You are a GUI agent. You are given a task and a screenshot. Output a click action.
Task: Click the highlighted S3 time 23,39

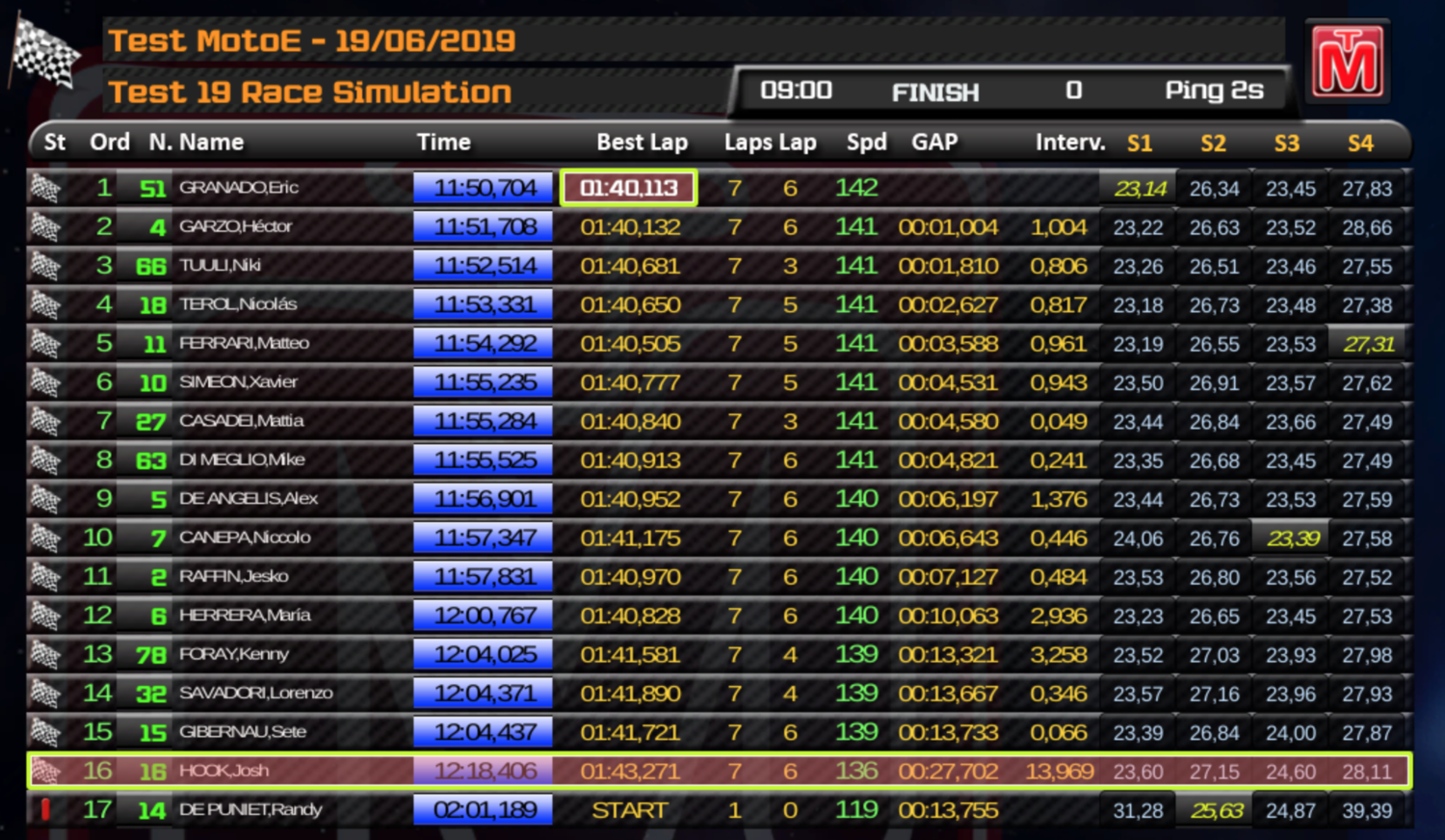(1292, 538)
